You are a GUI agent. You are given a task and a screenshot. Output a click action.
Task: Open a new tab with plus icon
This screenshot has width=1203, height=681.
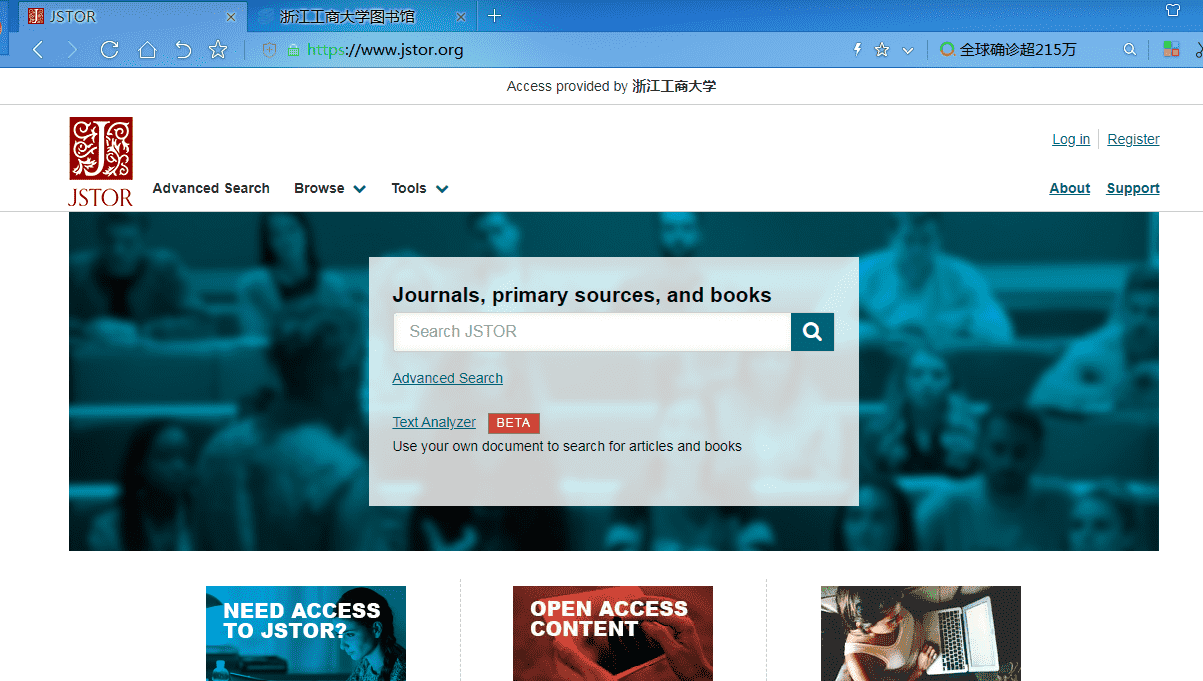coord(494,16)
